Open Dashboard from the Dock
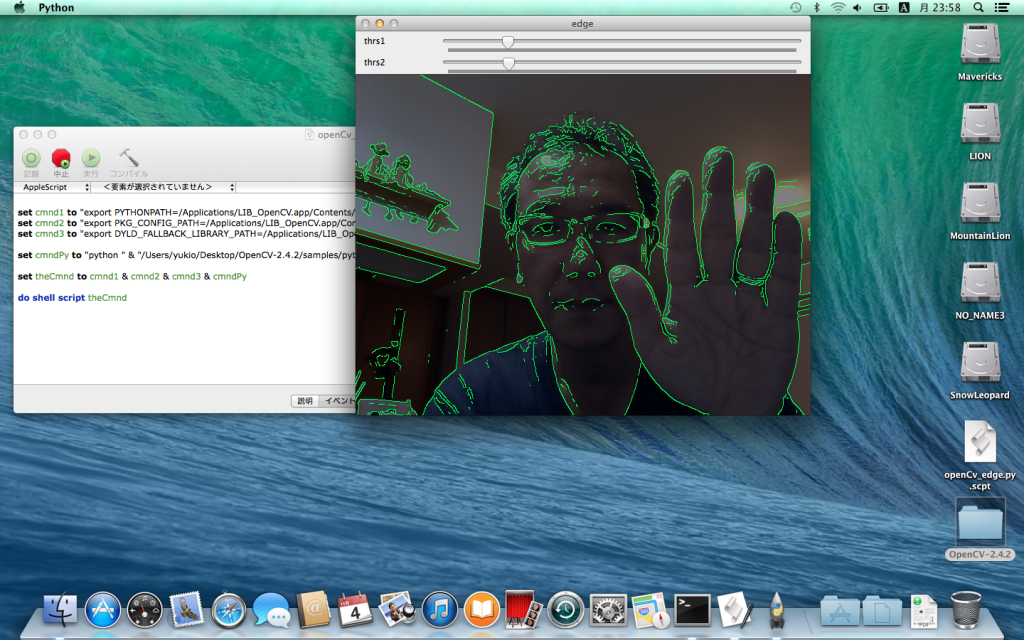Viewport: 1024px width, 640px height. [x=144, y=610]
